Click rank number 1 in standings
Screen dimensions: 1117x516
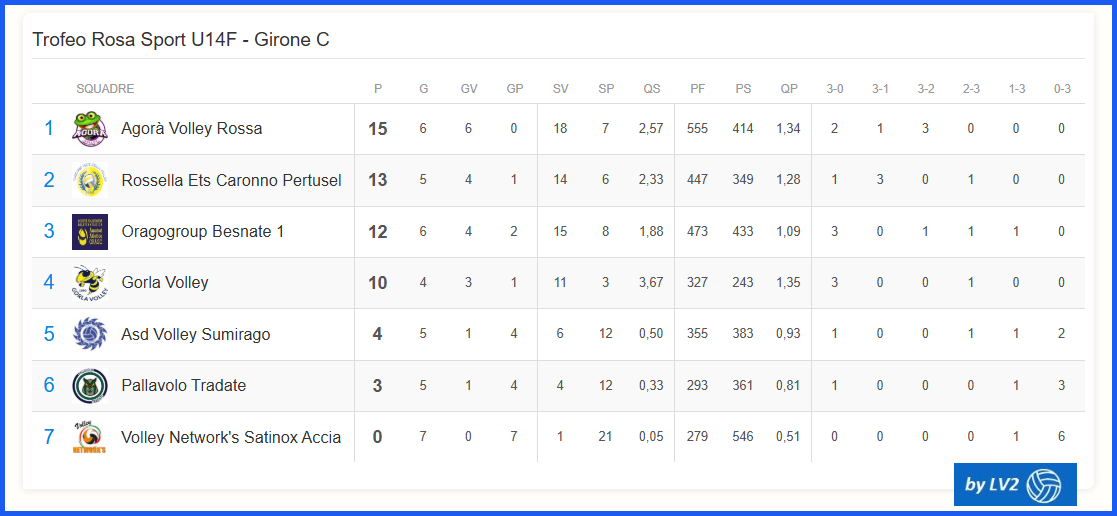(49, 128)
